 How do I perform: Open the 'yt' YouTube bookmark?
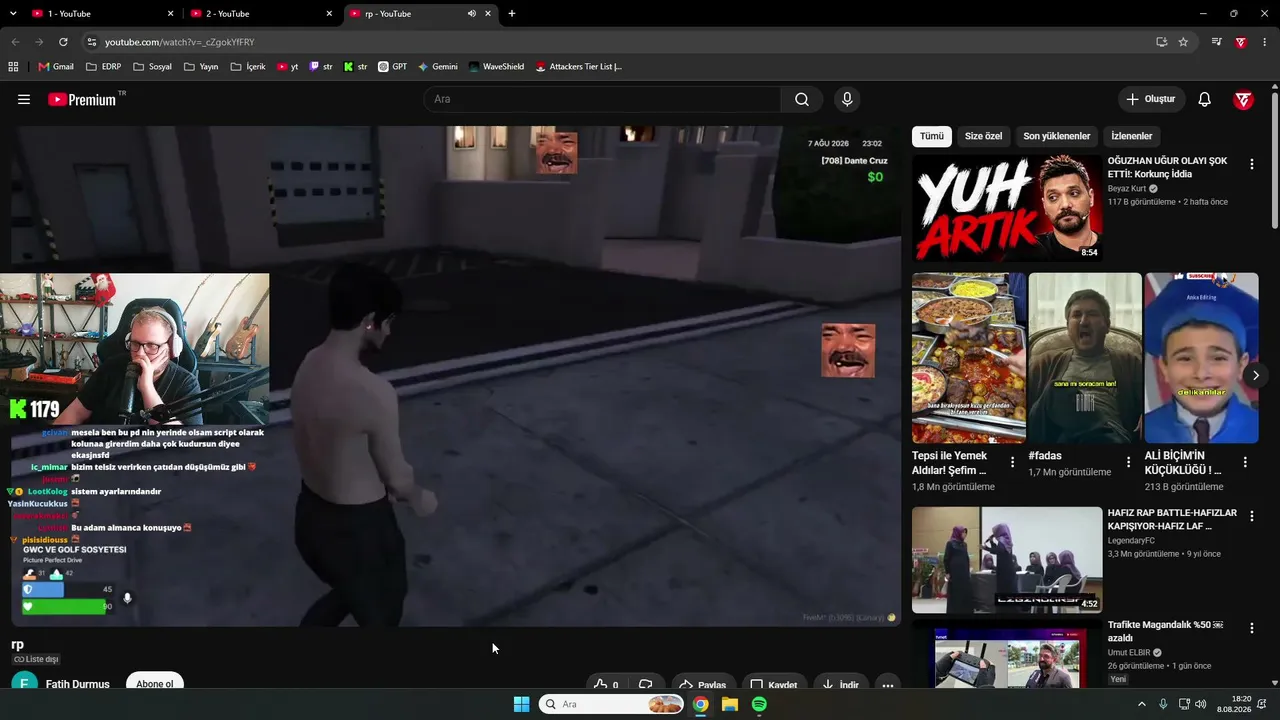pos(288,67)
